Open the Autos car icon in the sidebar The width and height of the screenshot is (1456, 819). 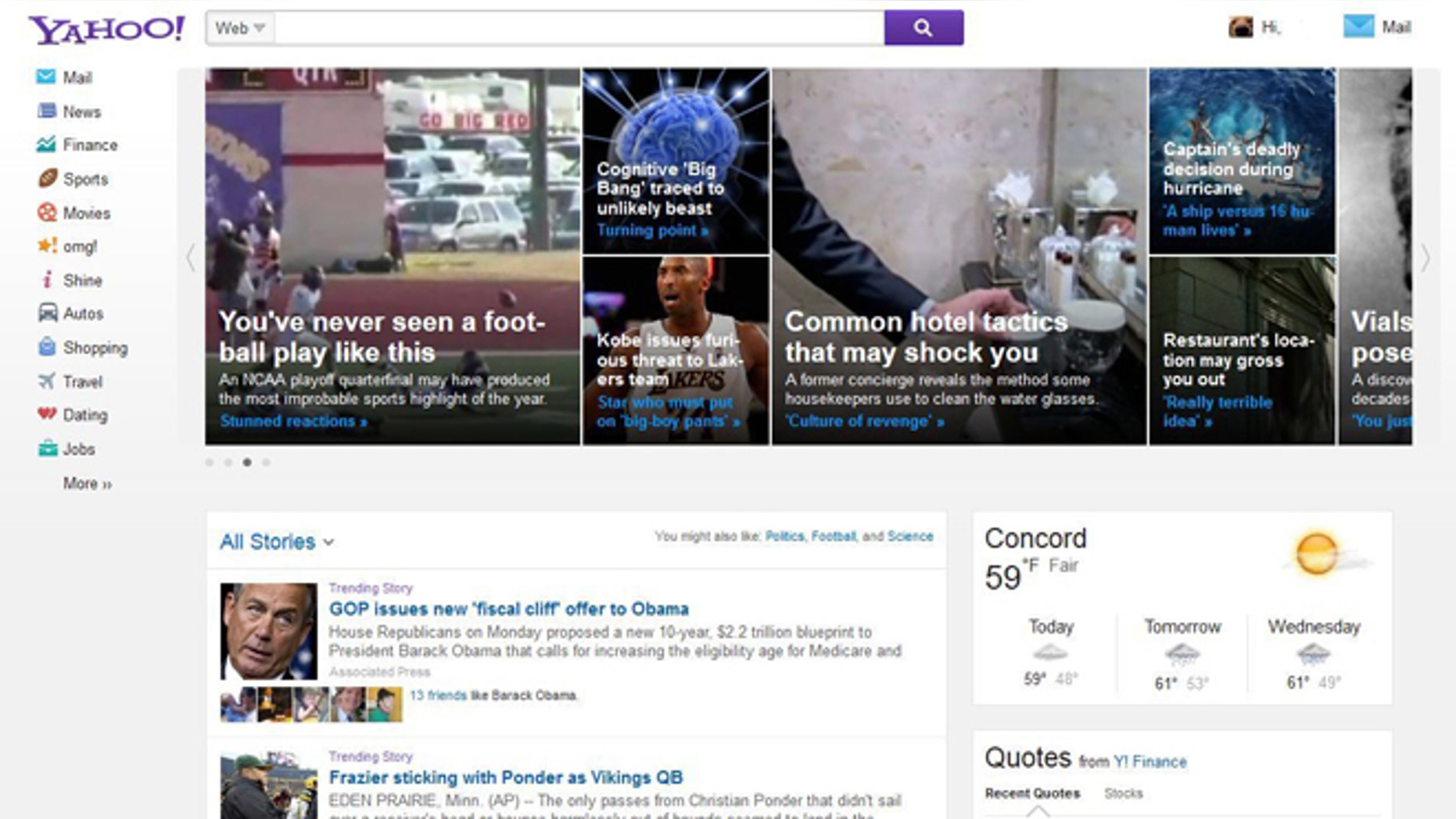coord(47,313)
